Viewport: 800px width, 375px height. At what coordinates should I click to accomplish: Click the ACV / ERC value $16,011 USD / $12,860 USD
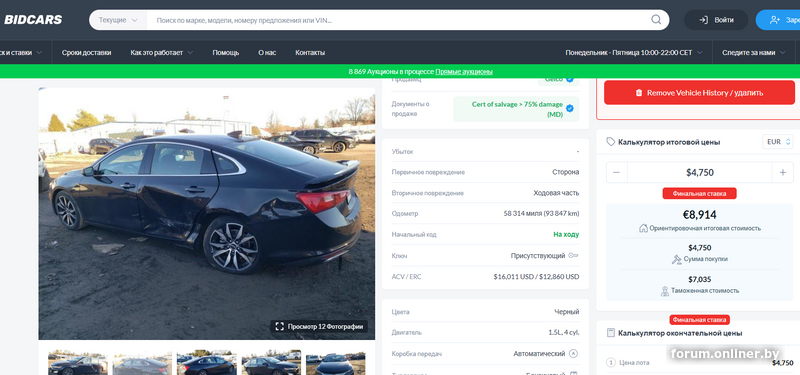(x=536, y=277)
